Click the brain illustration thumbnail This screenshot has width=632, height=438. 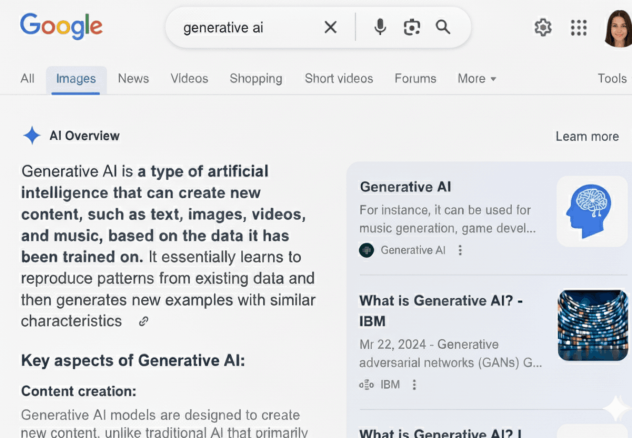pos(592,211)
